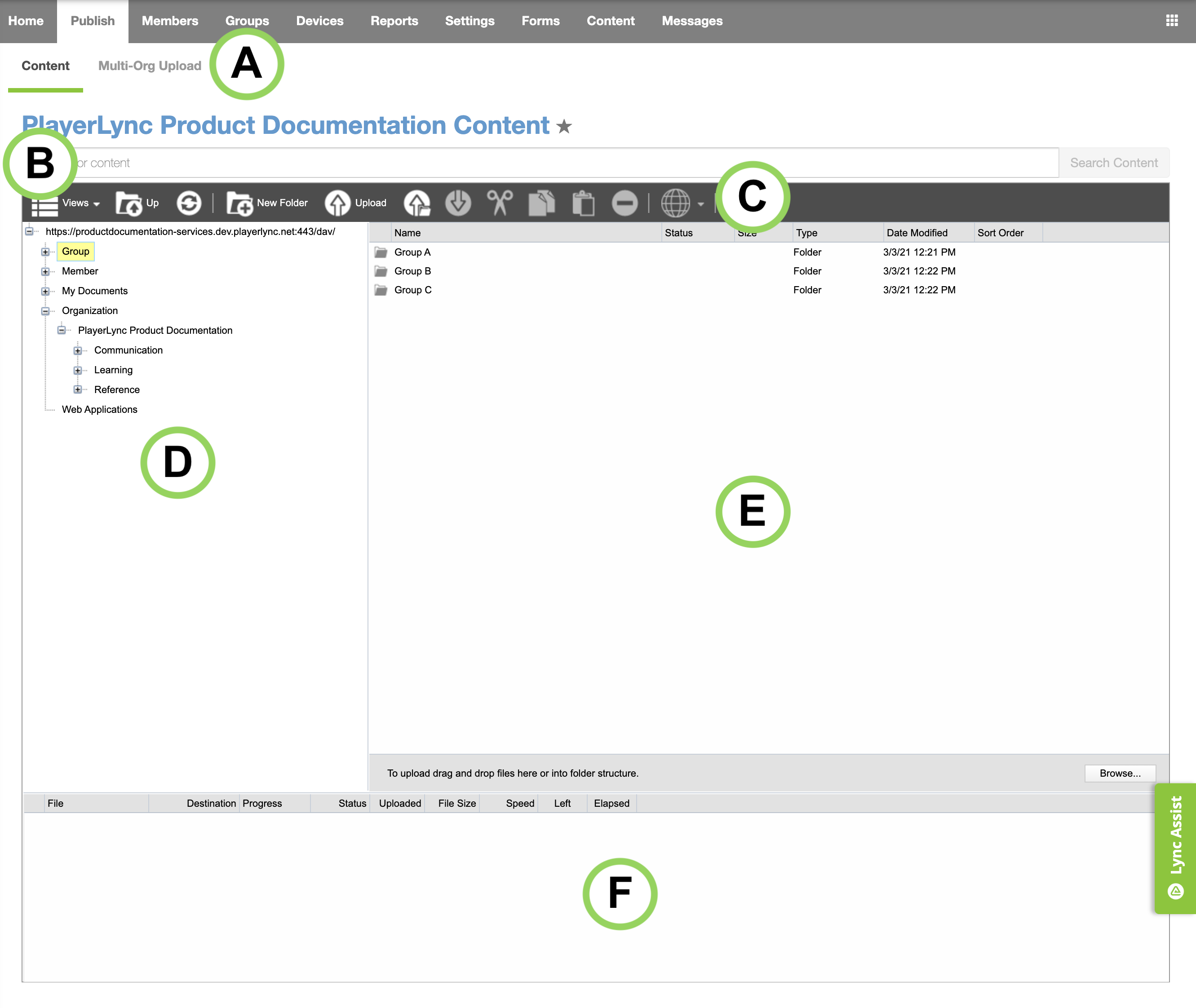Screen dimensions: 1196x1008
Task: Click the Copy documents toolbar icon
Action: 542,203
